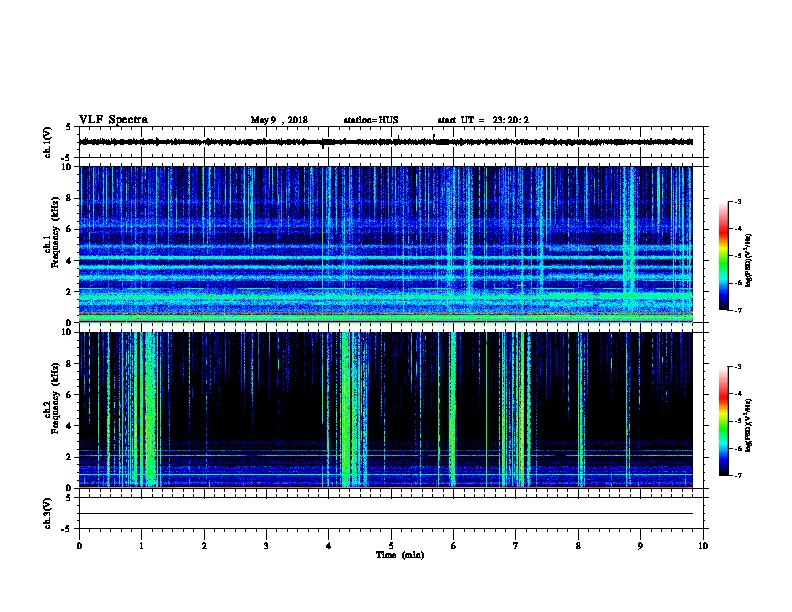Click the "station=HUS" header label

tap(371, 120)
